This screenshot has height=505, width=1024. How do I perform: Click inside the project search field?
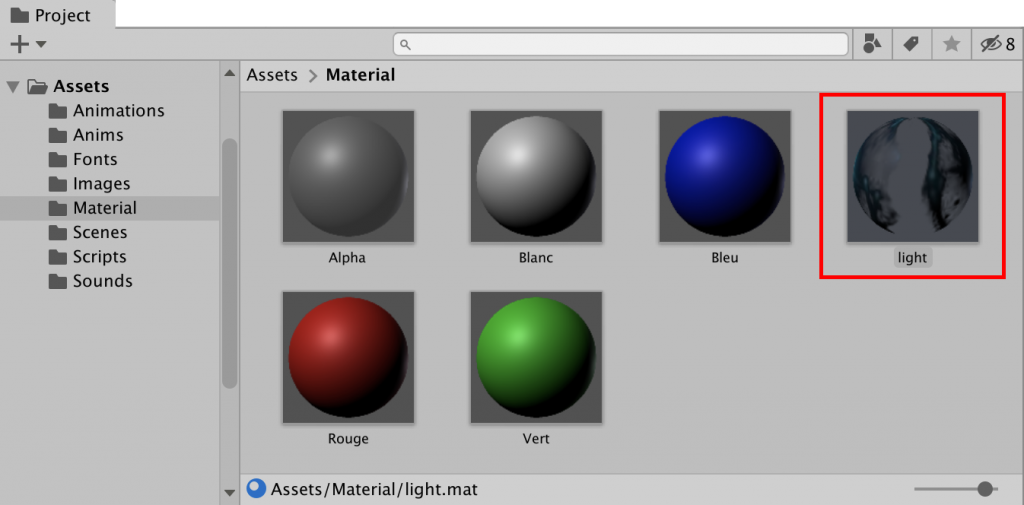(620, 44)
